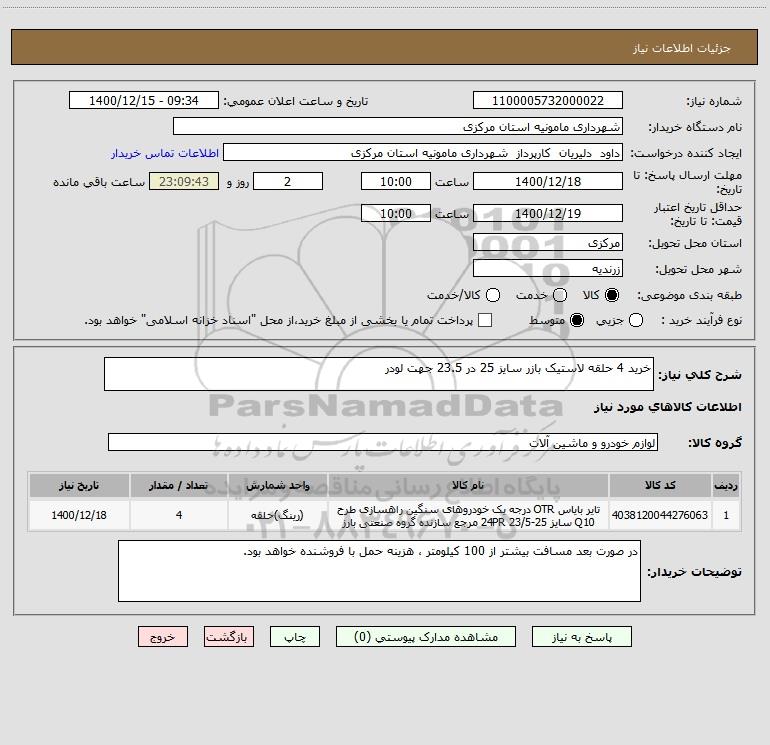
Task: Click need date cell 1400/12/18 in table
Action: 79,515
